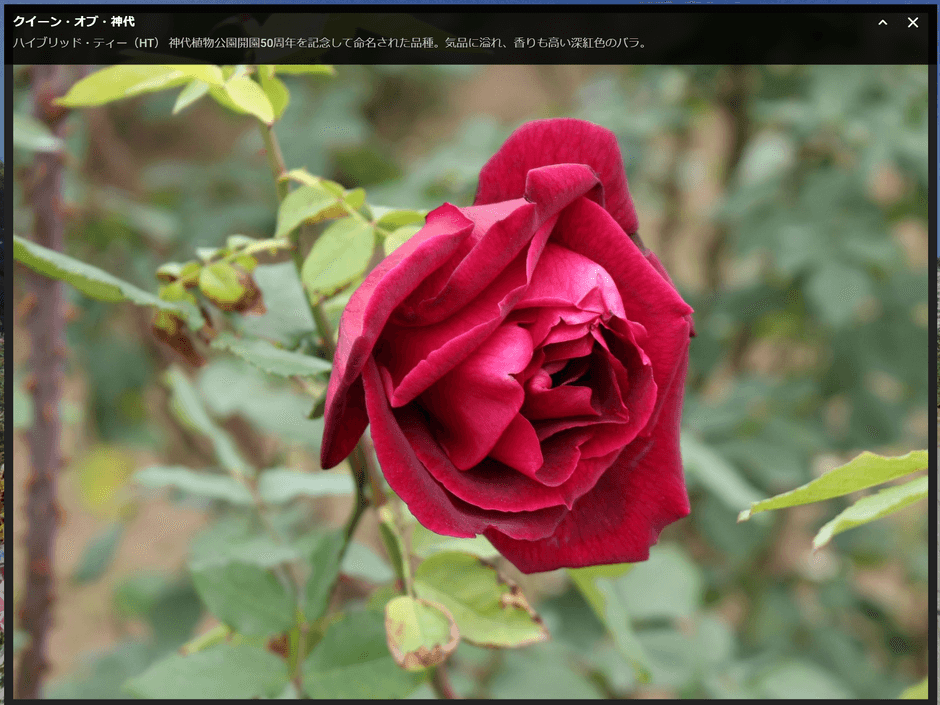Click the ハイブリッド・ティー（HT） label
The width and height of the screenshot is (940, 705).
[86, 43]
